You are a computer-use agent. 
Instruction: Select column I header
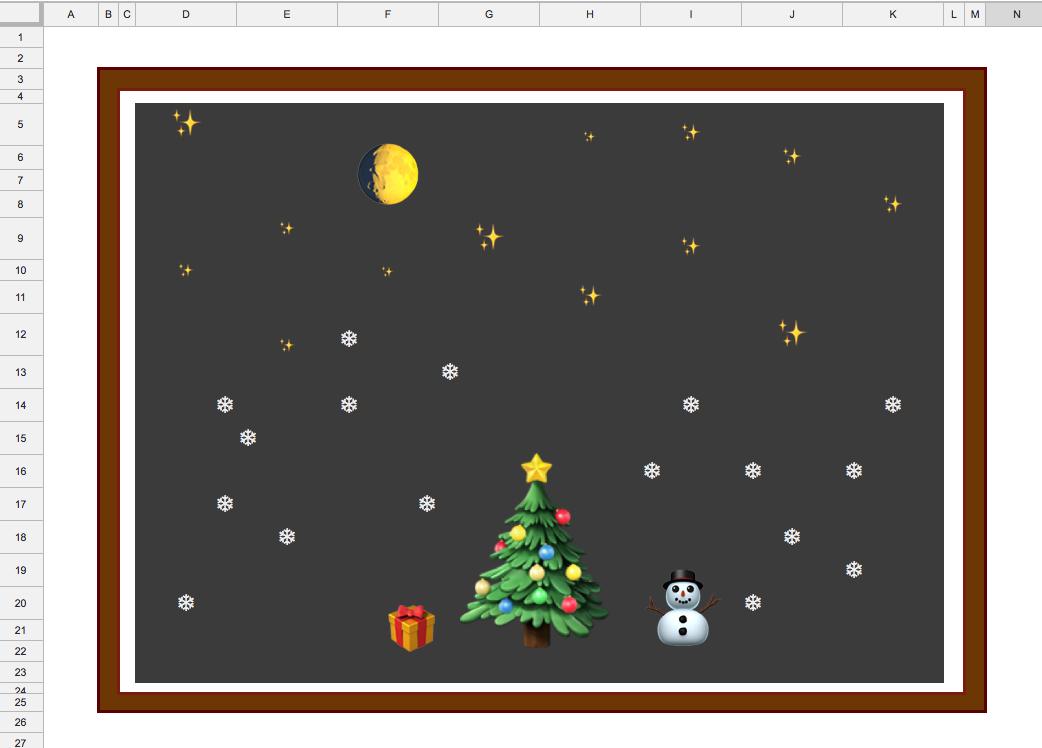(x=691, y=14)
